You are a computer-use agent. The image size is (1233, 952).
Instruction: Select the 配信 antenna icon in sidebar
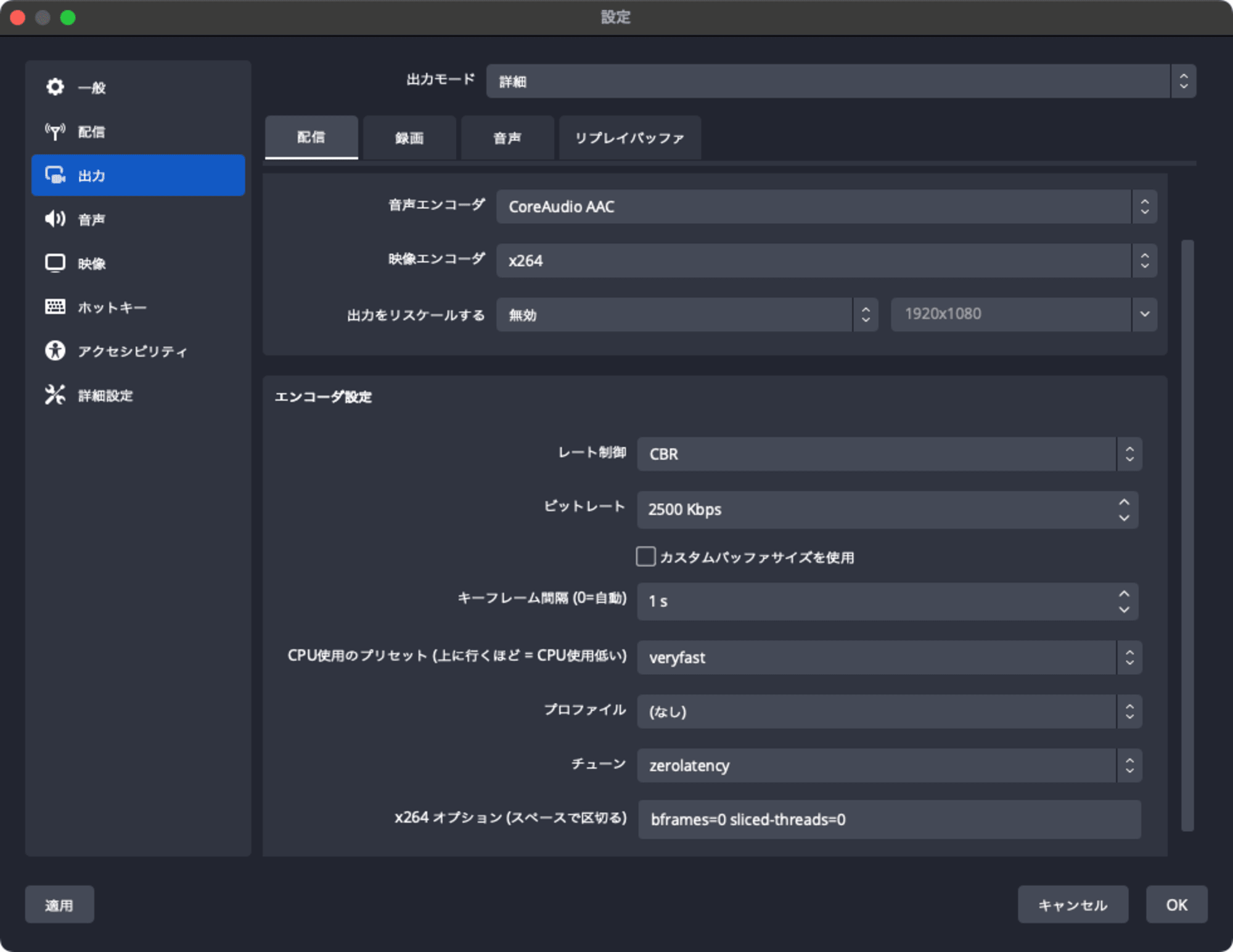pyautogui.click(x=55, y=131)
